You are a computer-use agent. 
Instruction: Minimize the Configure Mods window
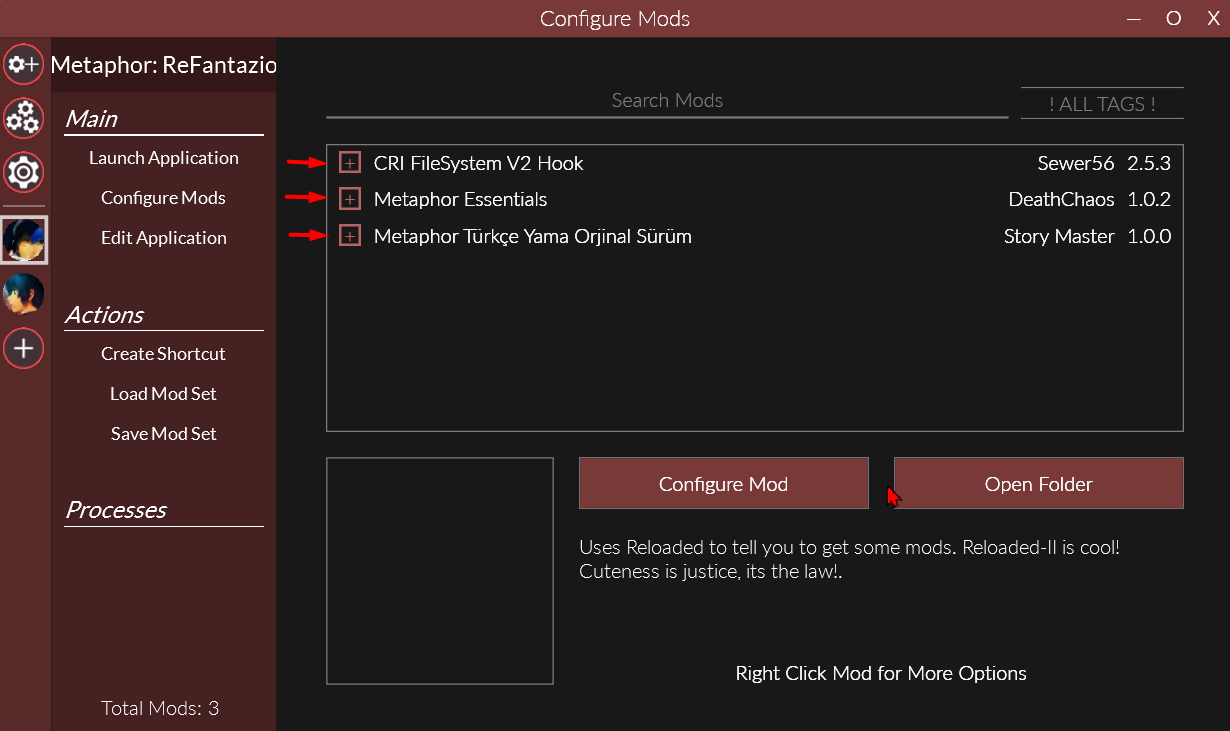tap(1133, 18)
